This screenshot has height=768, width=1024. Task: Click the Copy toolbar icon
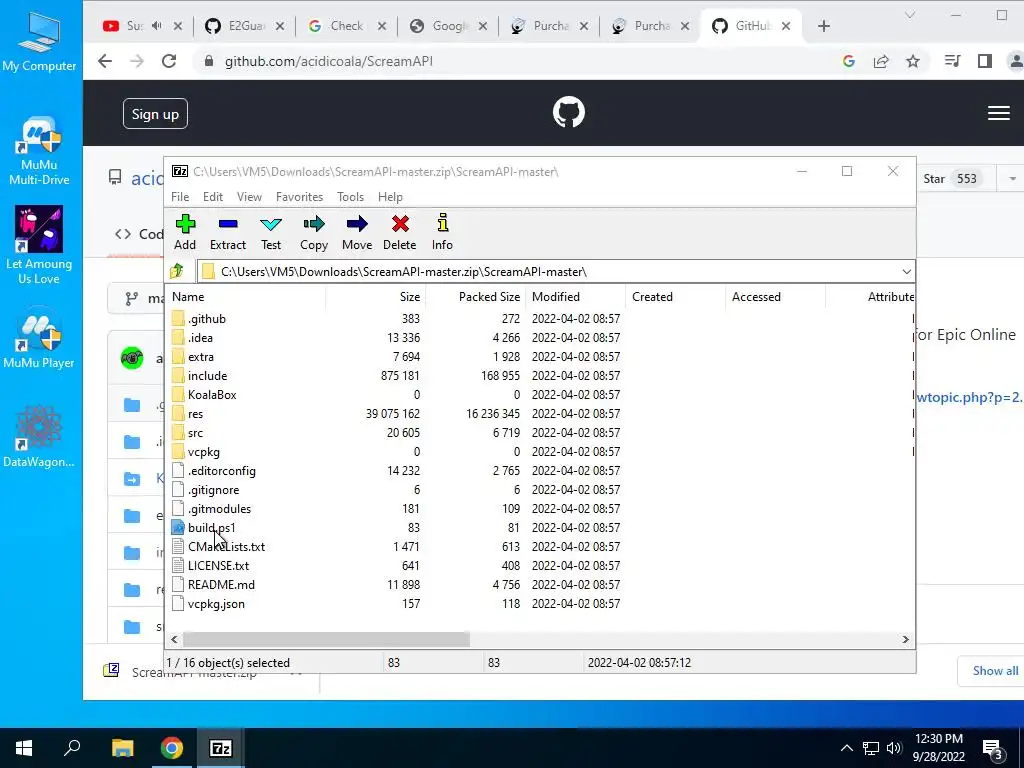(x=313, y=232)
